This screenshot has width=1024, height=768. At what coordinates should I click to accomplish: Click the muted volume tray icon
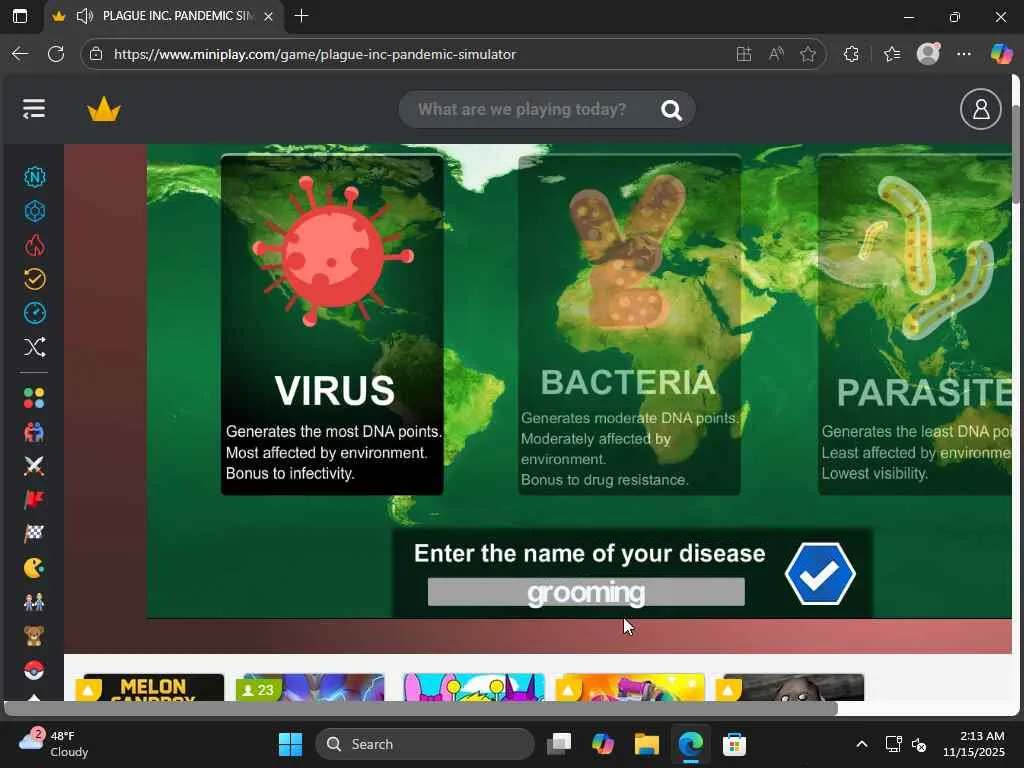(920, 744)
